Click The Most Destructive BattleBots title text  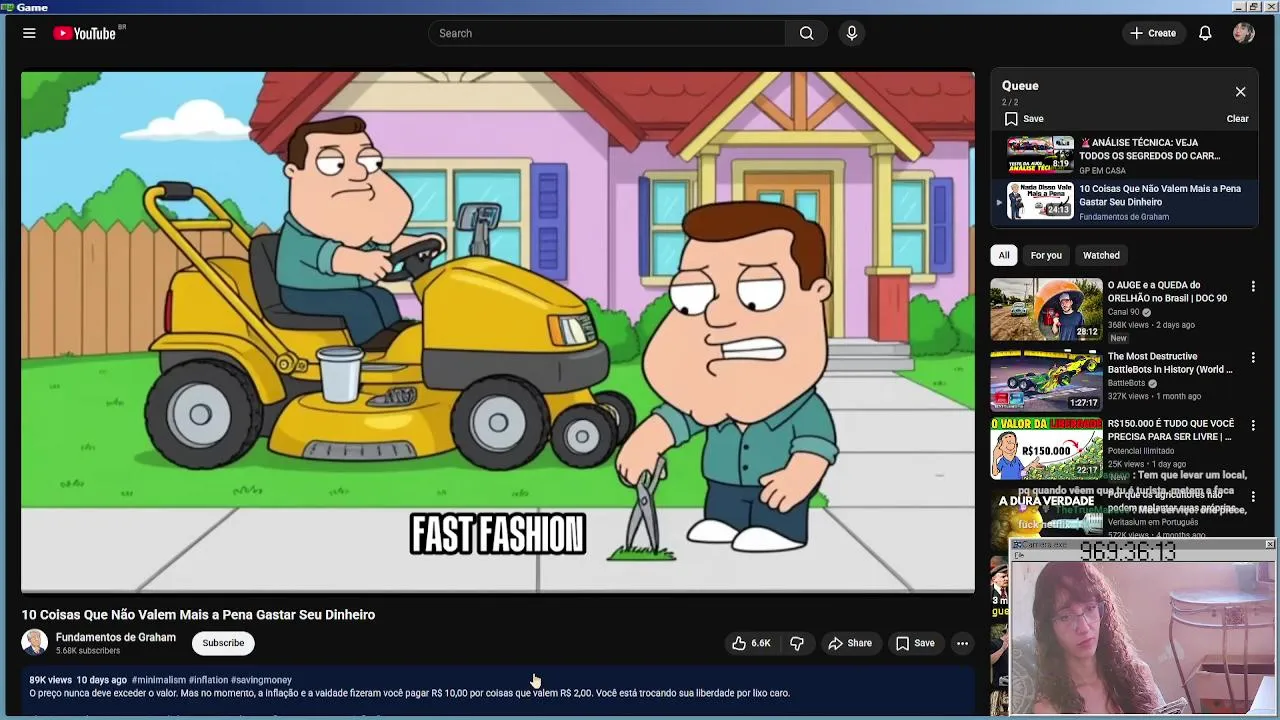point(1170,363)
